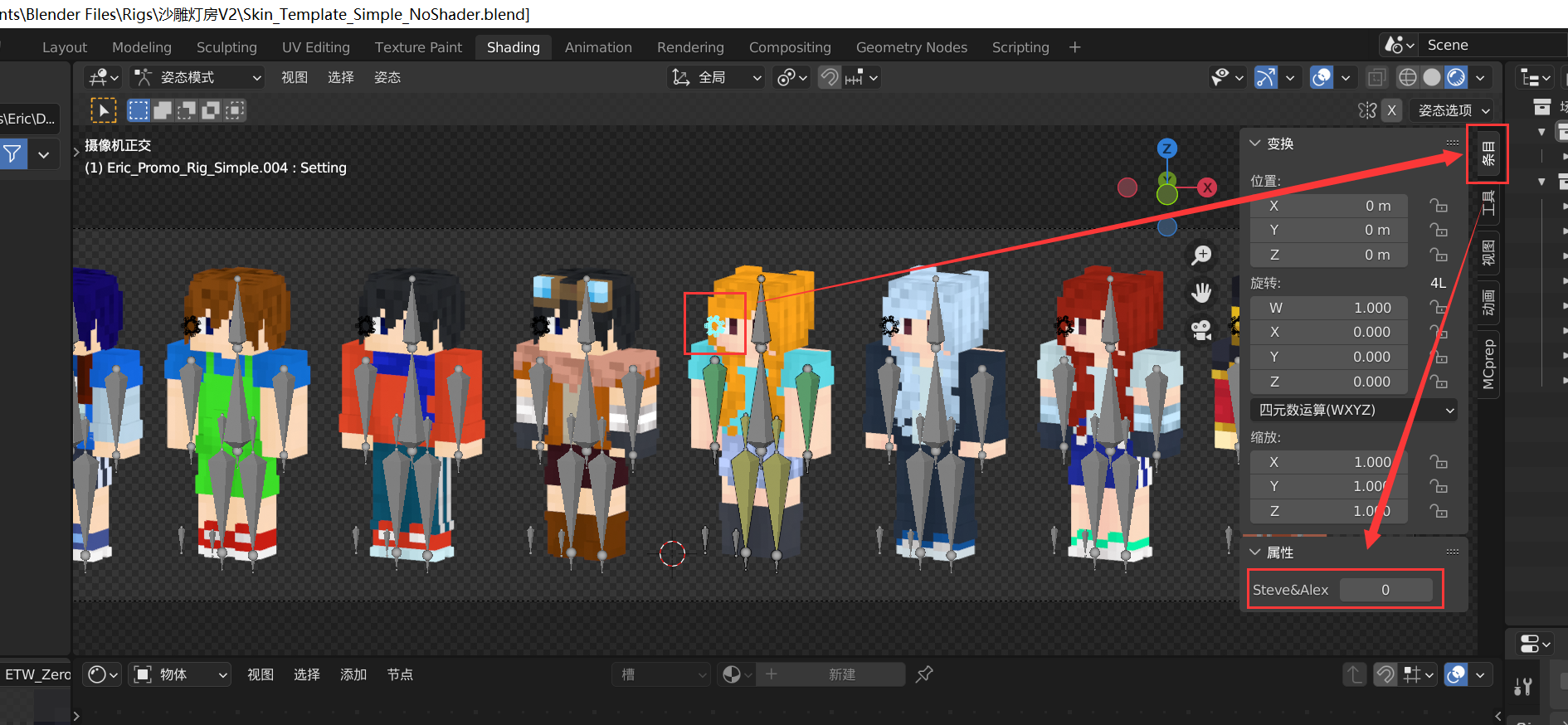The image size is (1568, 725).
Task: Open the quaternion rotation mode dropdown
Action: (x=1355, y=410)
